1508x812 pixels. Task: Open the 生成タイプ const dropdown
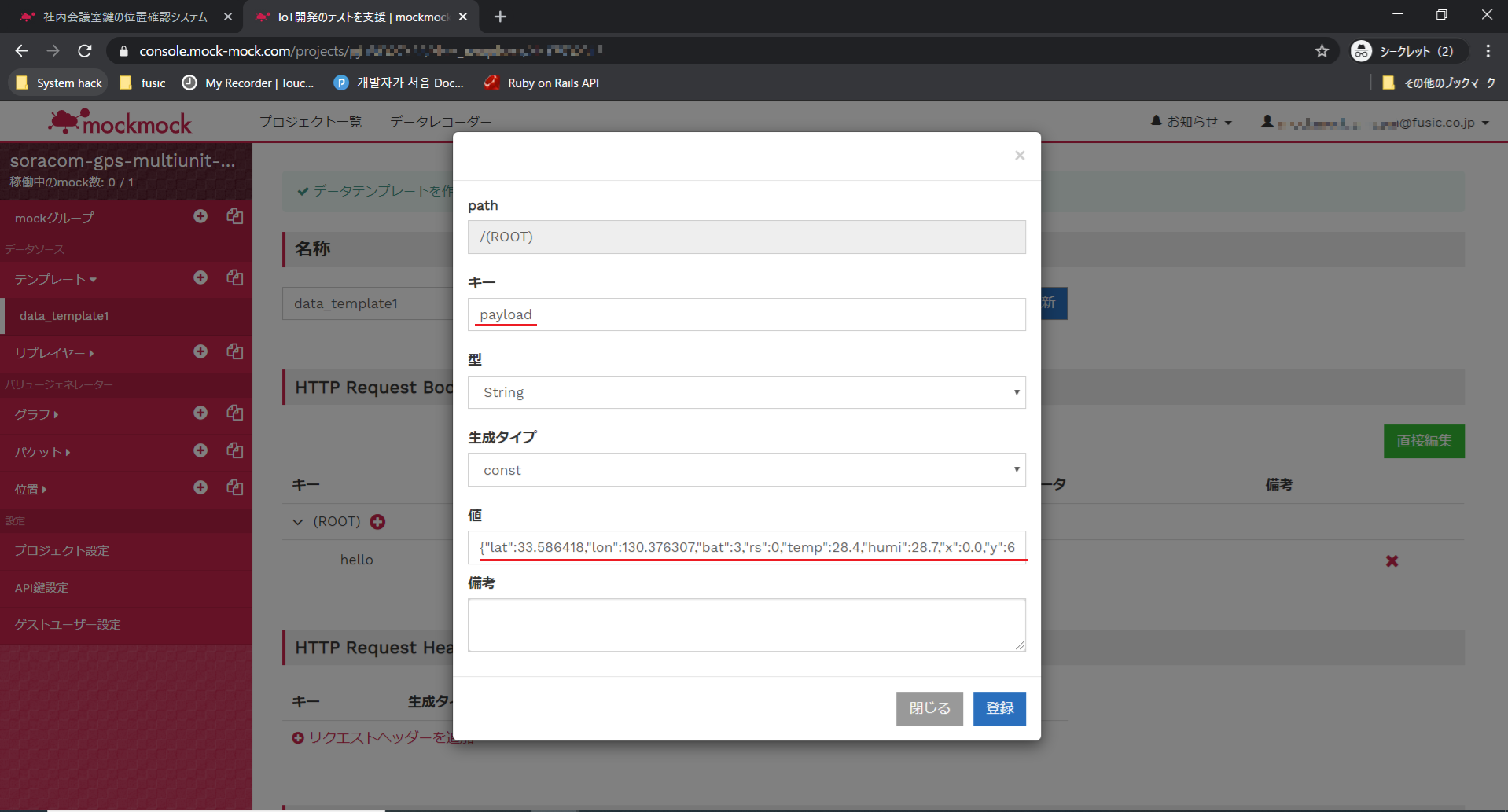click(x=746, y=470)
